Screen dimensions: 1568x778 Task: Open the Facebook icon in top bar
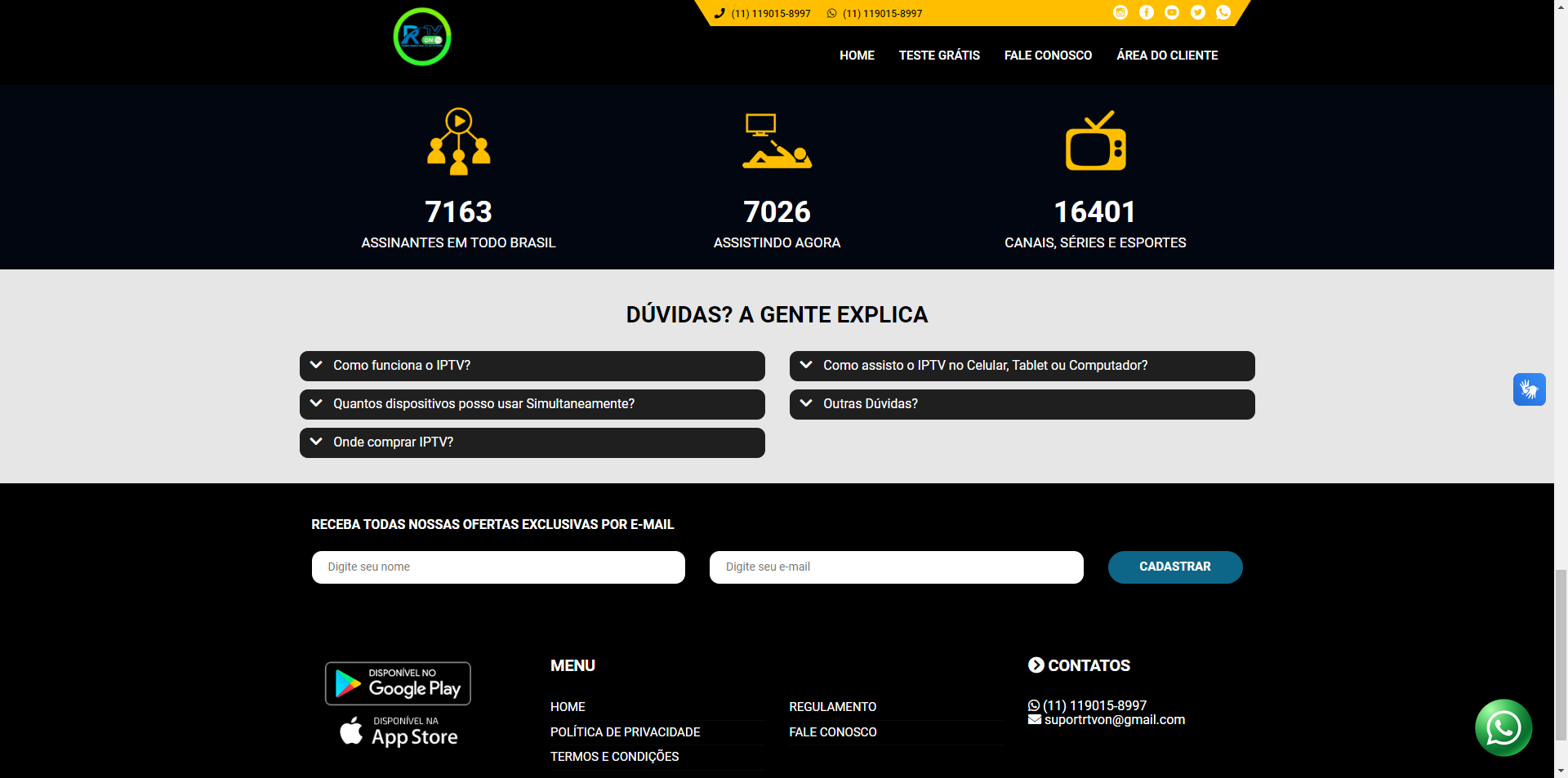point(1147,12)
